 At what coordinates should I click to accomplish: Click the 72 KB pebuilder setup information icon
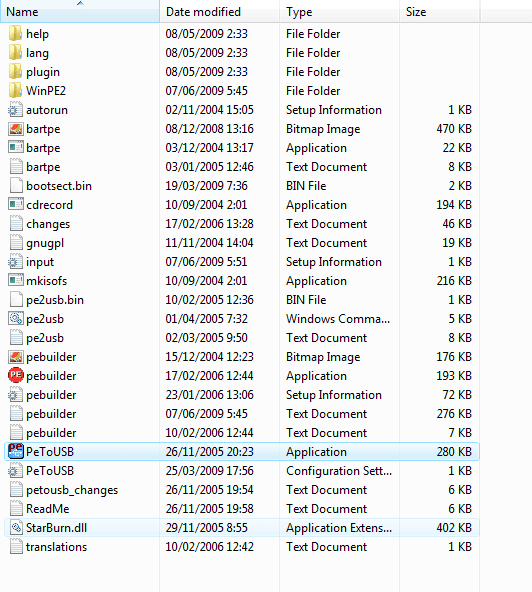15,395
